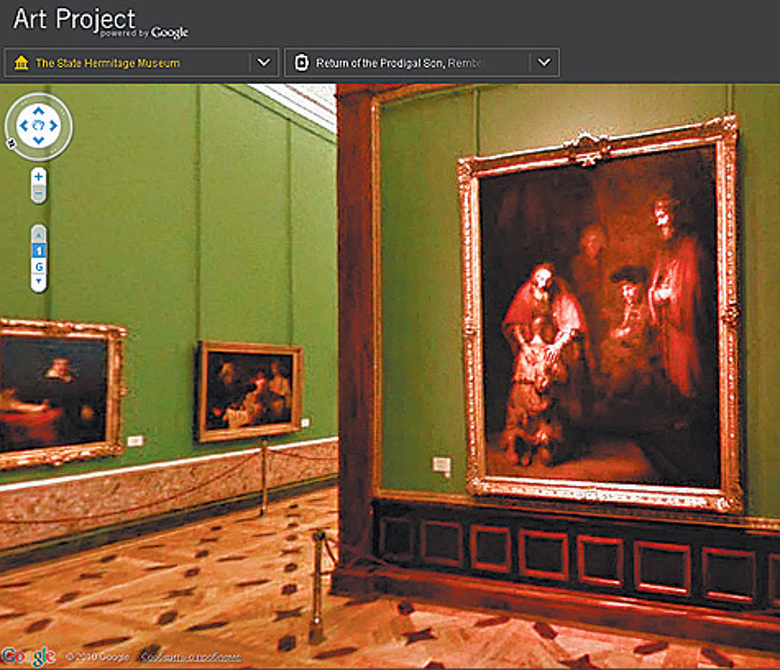Pan the view up with the navigation arrow
Image resolution: width=780 pixels, height=670 pixels.
pos(38,111)
